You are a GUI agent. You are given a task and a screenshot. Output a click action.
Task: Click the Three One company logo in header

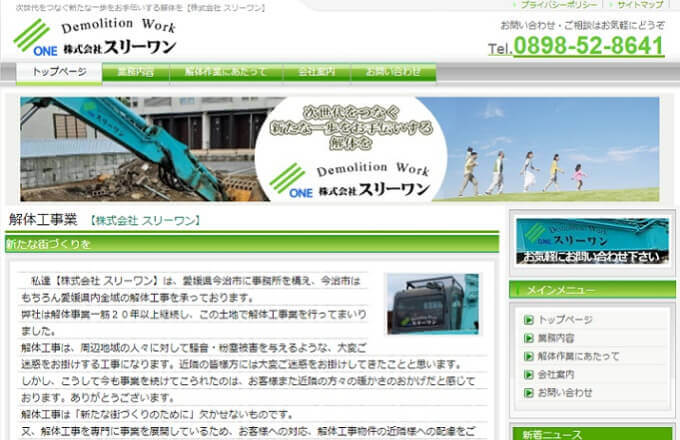pyautogui.click(x=94, y=37)
